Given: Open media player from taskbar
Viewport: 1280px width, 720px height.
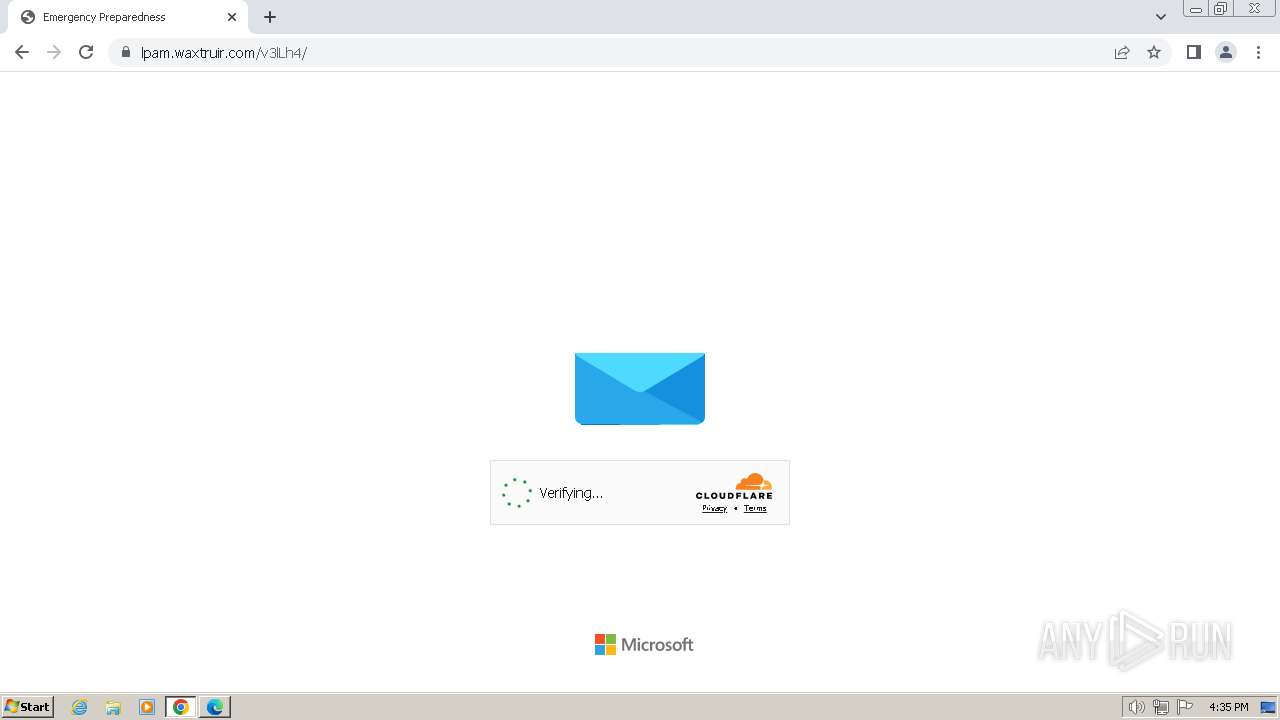Looking at the screenshot, I should (x=147, y=707).
